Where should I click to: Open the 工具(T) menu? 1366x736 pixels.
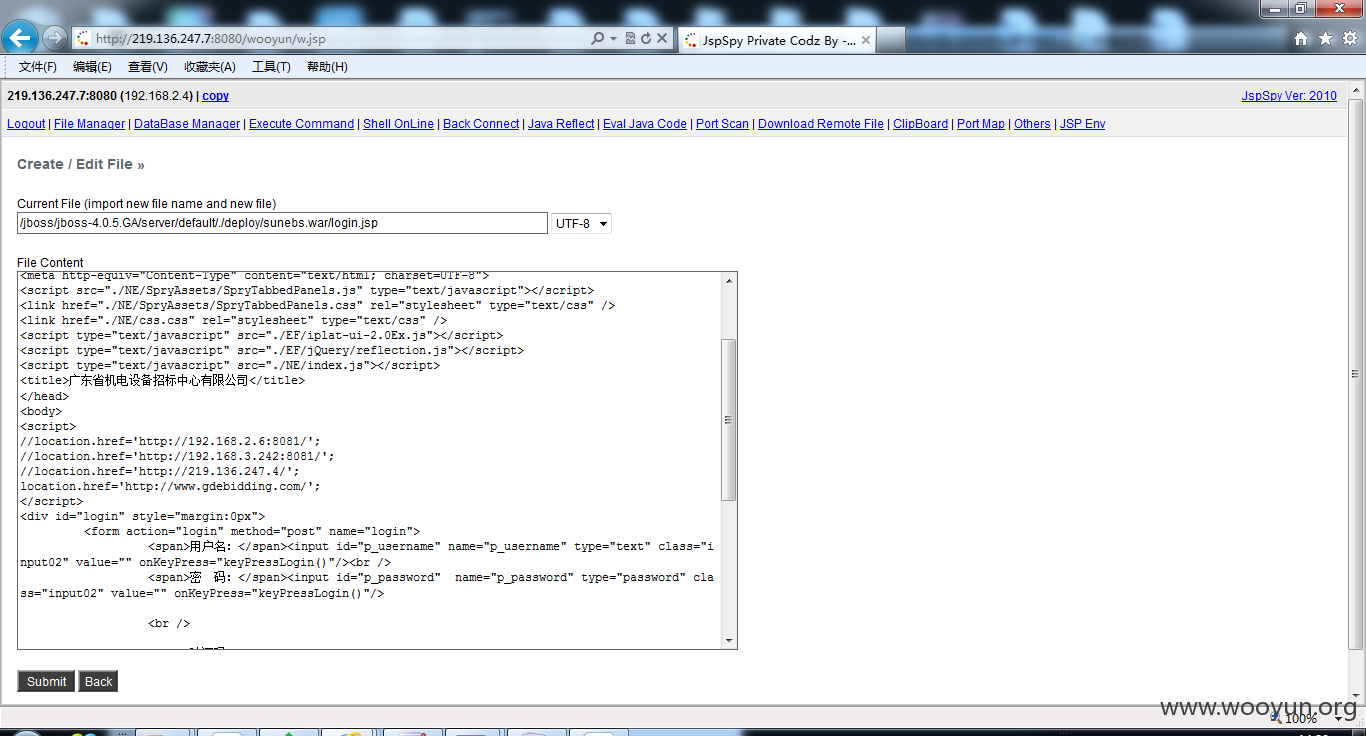tap(271, 67)
